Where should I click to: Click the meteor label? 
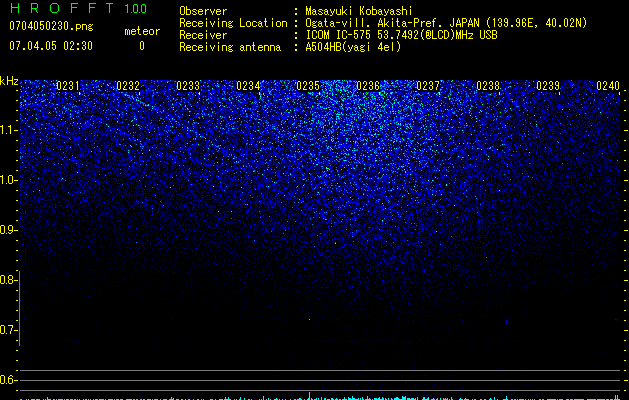tap(142, 31)
